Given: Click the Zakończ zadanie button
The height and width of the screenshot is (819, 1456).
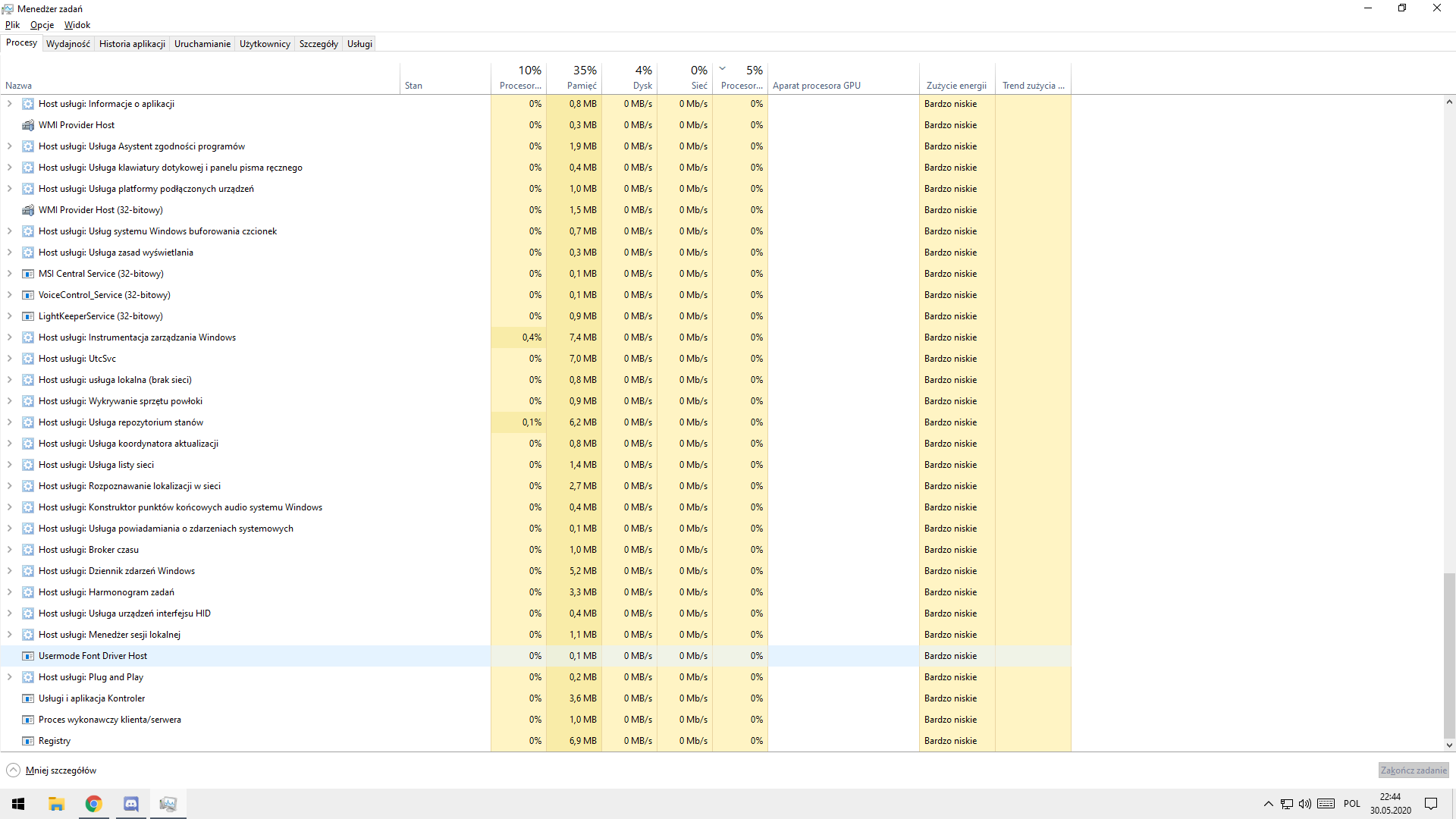Looking at the screenshot, I should [x=1414, y=770].
